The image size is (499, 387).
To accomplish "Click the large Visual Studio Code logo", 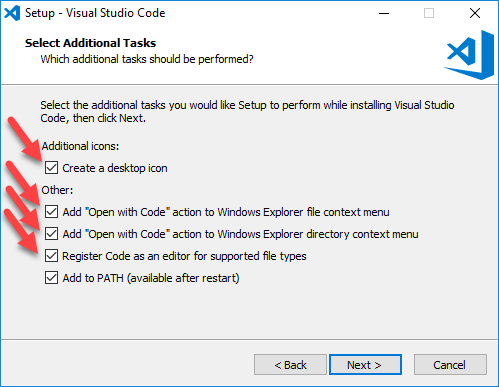I will click(x=469, y=55).
